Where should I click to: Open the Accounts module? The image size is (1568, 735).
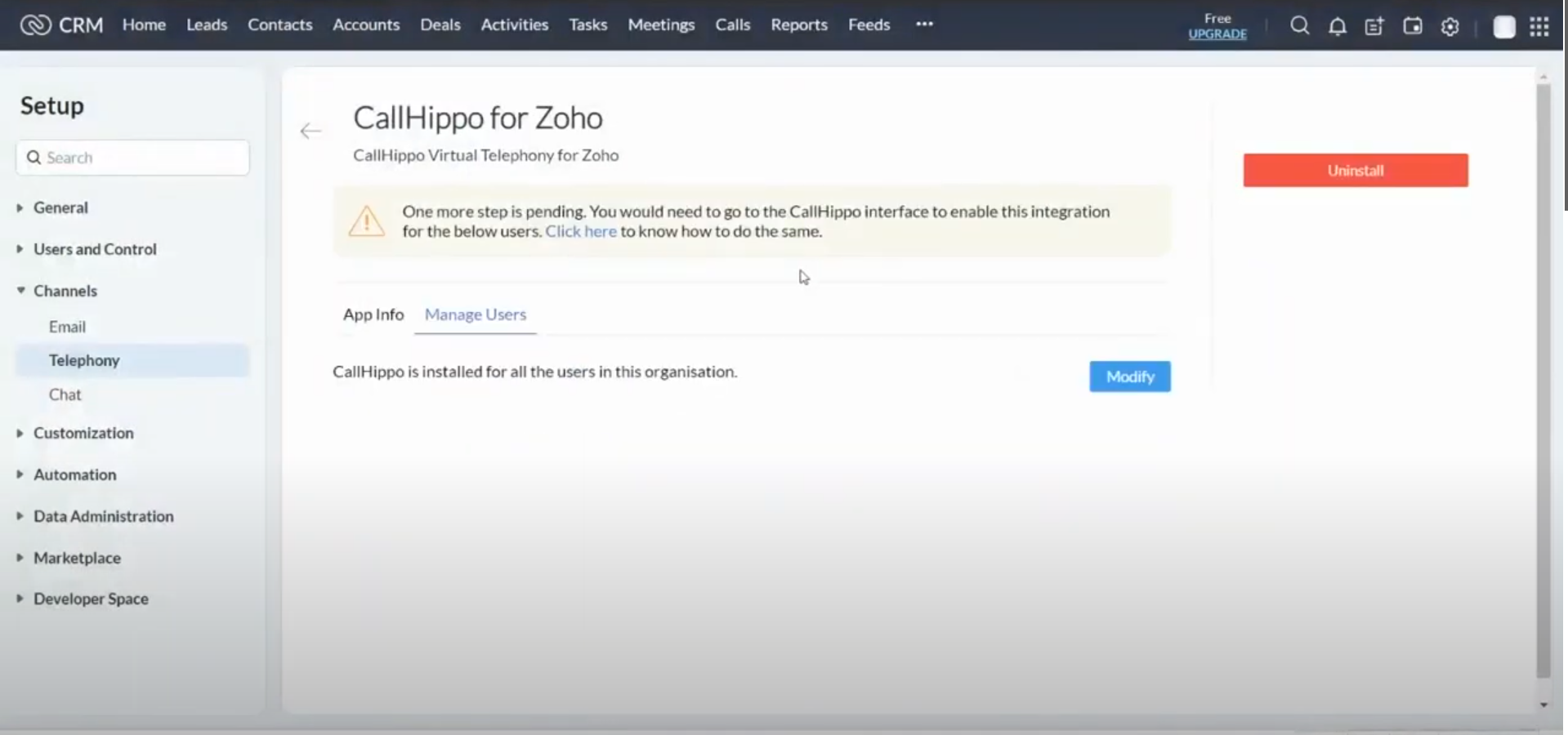pos(366,25)
